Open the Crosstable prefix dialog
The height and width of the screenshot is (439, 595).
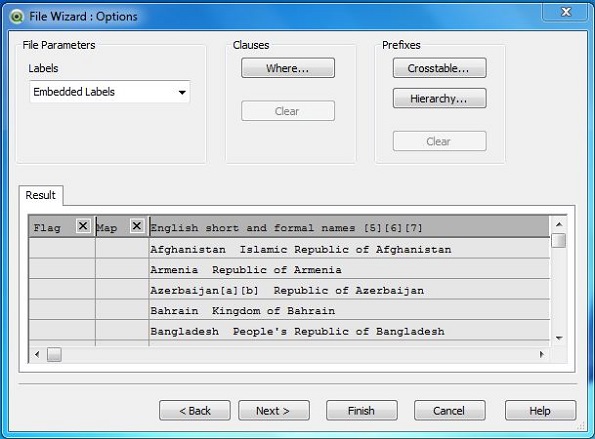coord(439,68)
